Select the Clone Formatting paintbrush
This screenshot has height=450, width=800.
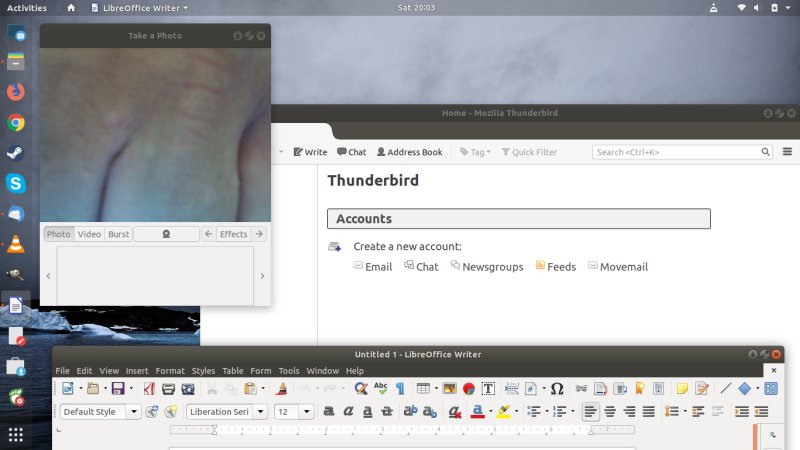point(281,388)
